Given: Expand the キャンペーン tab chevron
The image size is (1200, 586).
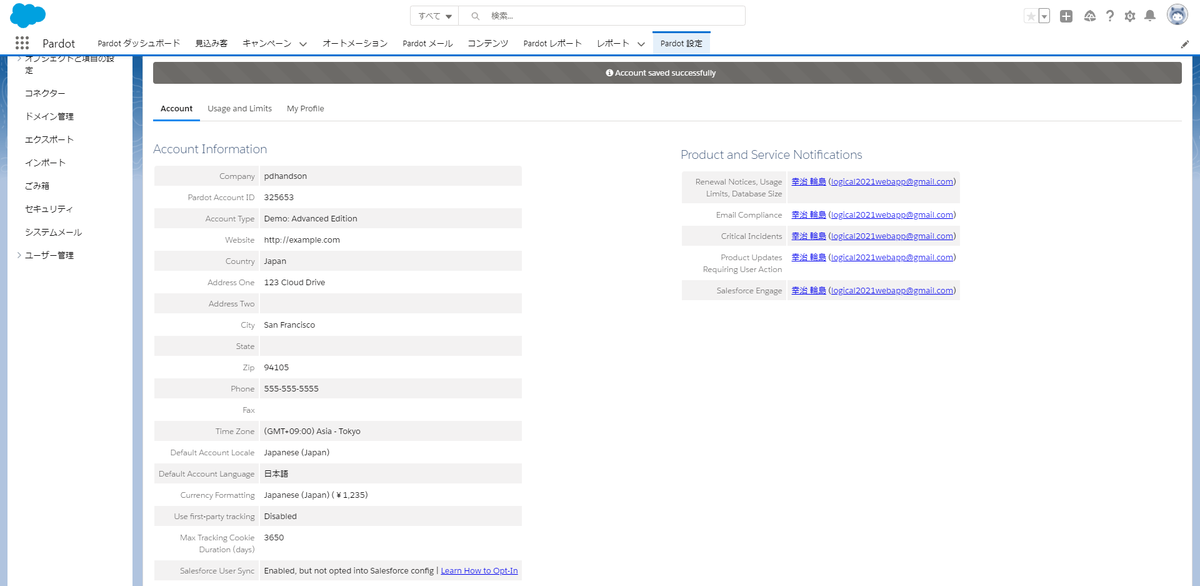Looking at the screenshot, I should (x=303, y=44).
